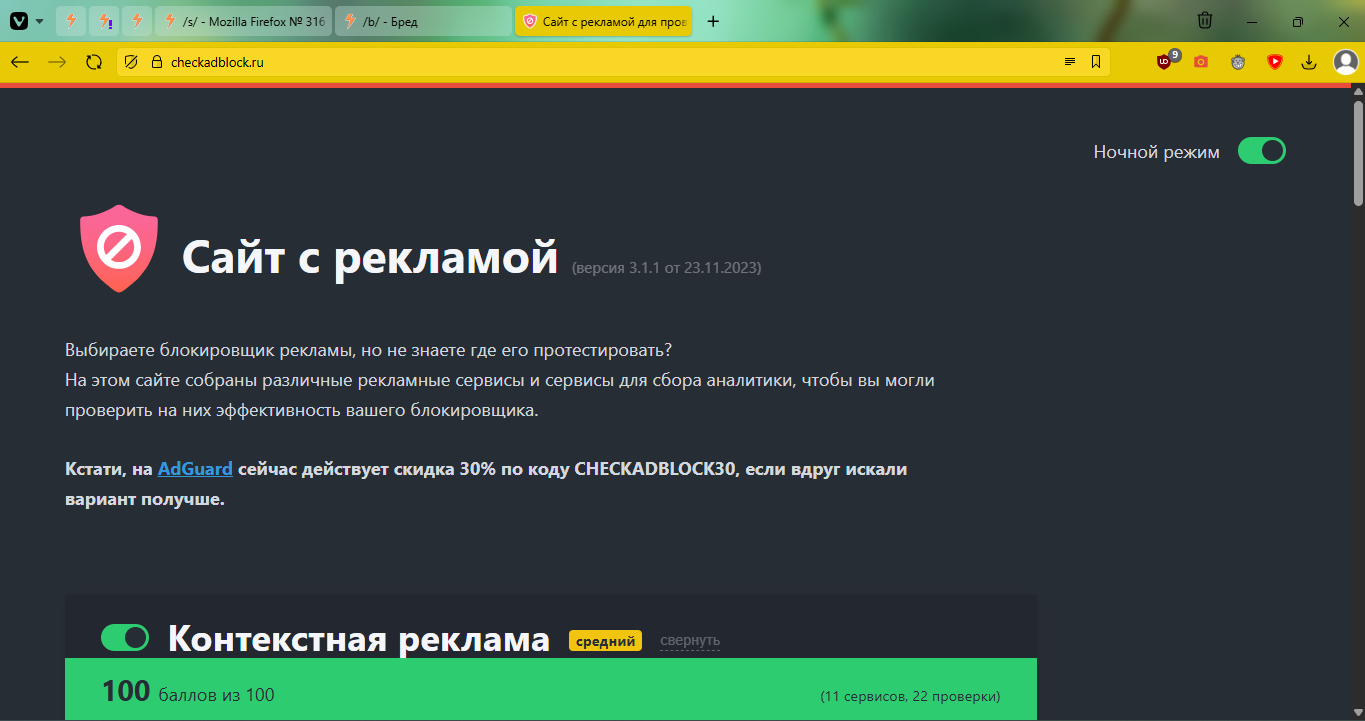Open the tracker blocker shield in address bar
This screenshot has height=721, width=1365.
[x=131, y=62]
